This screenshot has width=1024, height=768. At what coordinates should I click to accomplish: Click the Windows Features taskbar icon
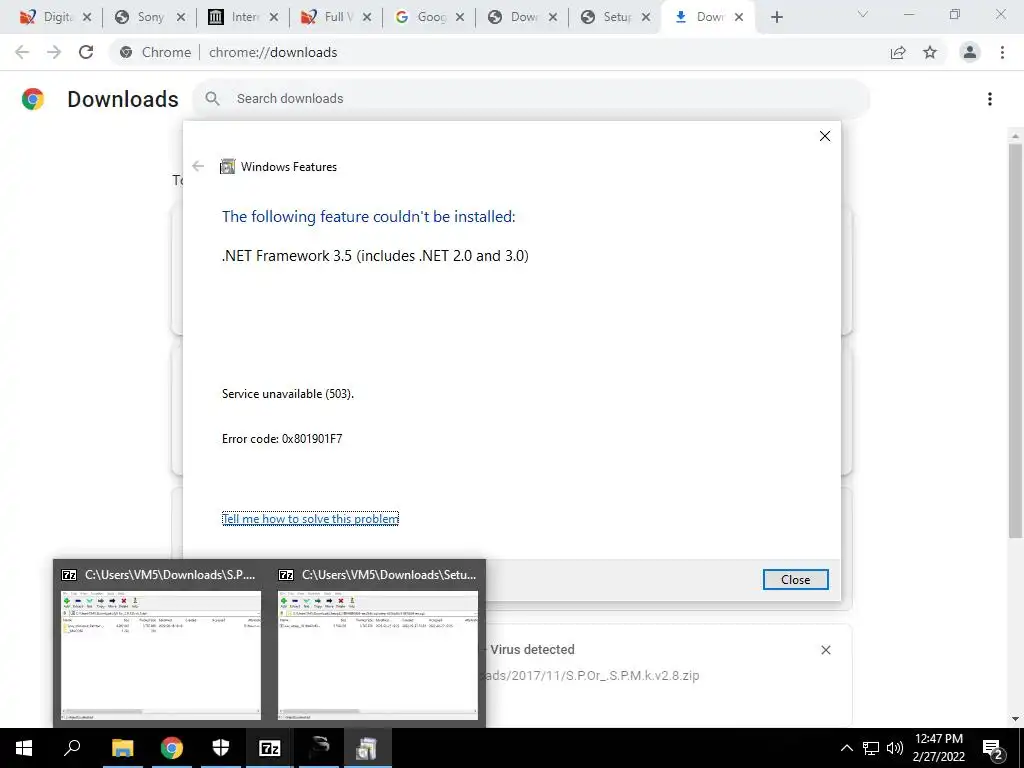[368, 748]
